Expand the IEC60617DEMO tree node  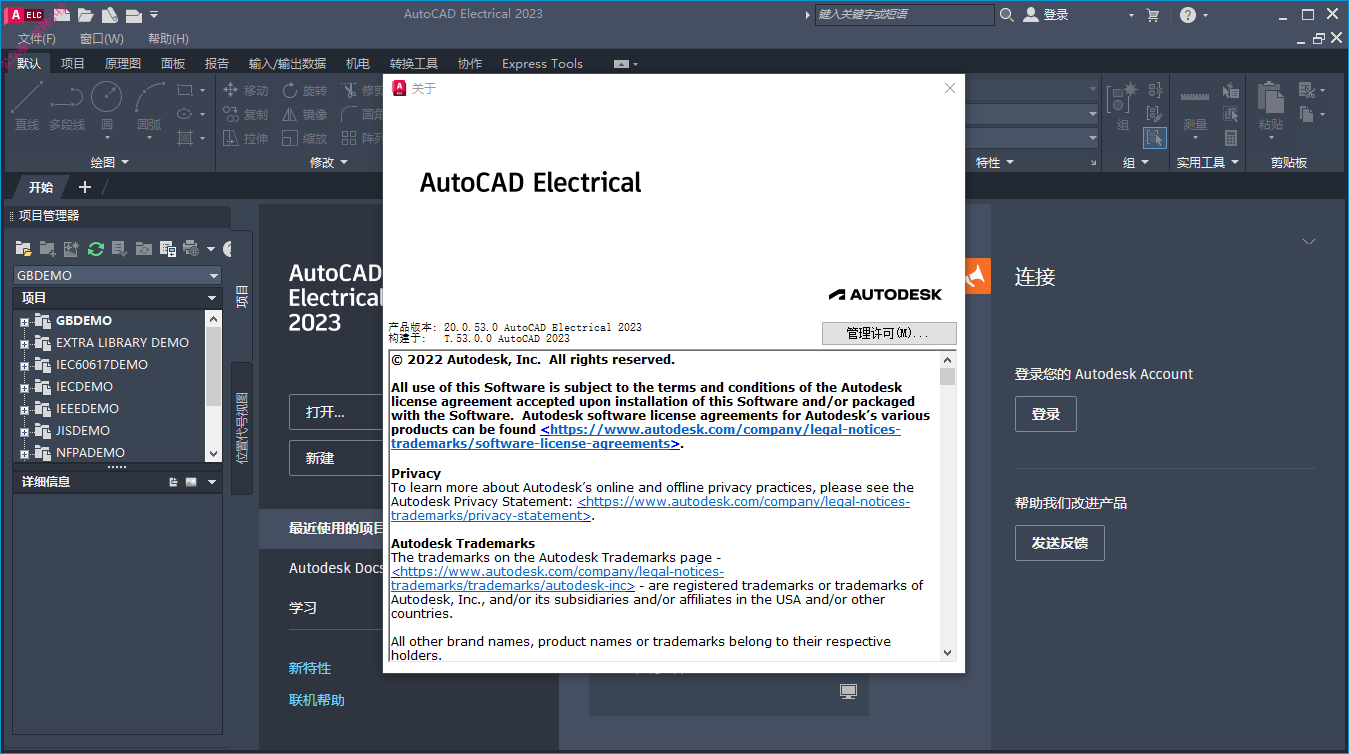[x=24, y=365]
